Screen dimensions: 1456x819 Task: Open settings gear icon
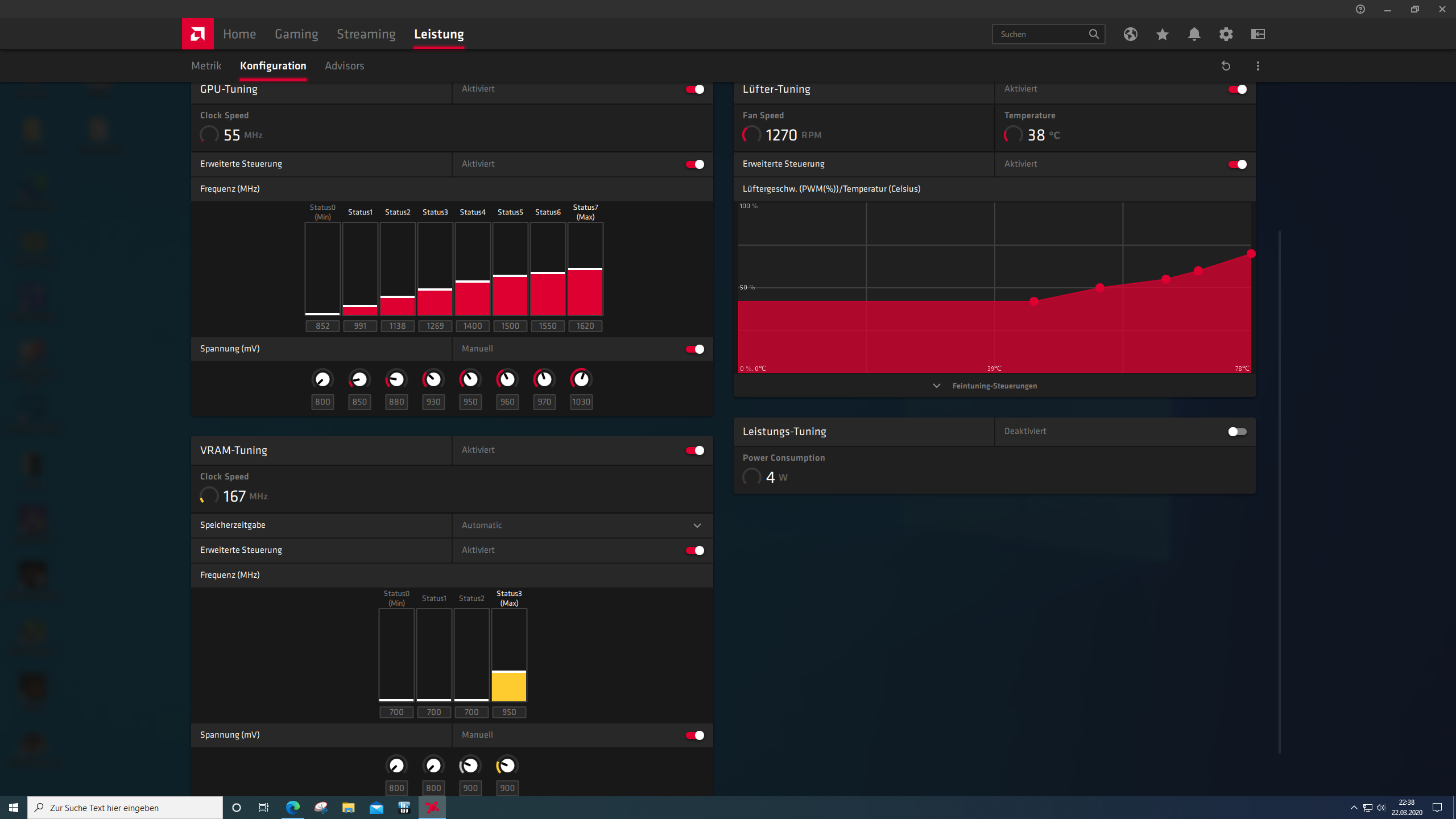pyautogui.click(x=1226, y=34)
